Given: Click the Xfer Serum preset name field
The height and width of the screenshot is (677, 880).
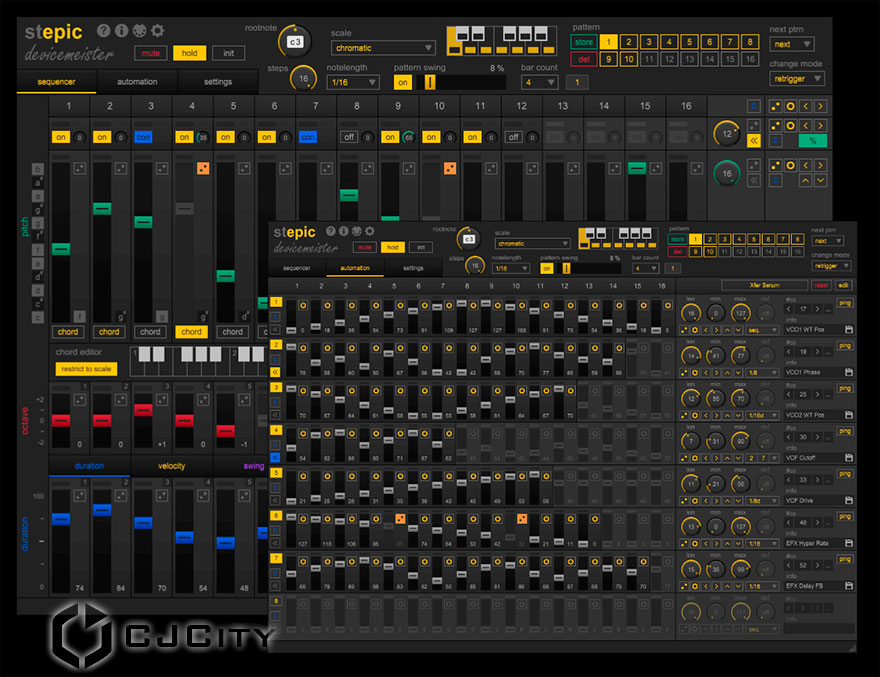Looking at the screenshot, I should tap(764, 285).
